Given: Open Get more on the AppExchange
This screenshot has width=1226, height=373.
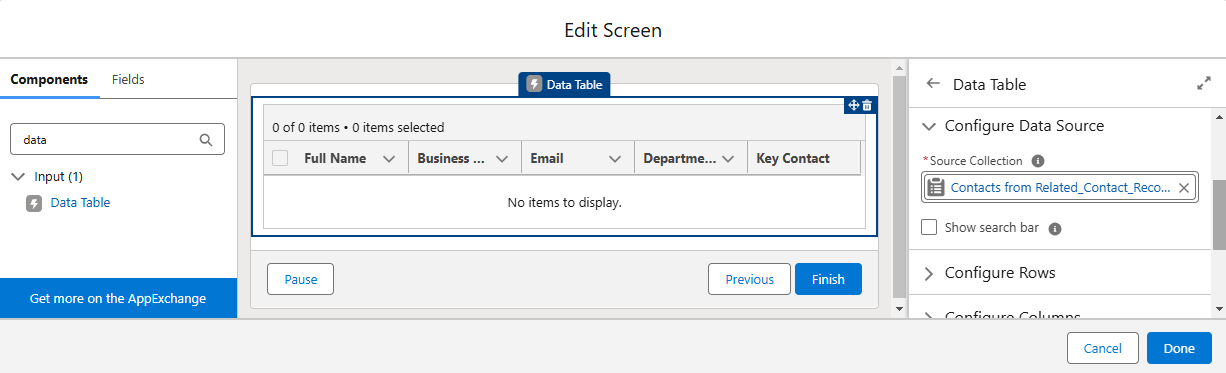Looking at the screenshot, I should (x=118, y=298).
